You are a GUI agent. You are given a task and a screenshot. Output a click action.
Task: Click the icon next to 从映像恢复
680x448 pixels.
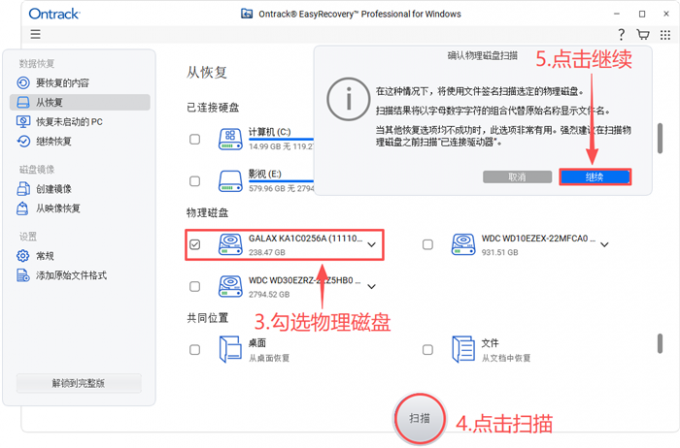23,209
